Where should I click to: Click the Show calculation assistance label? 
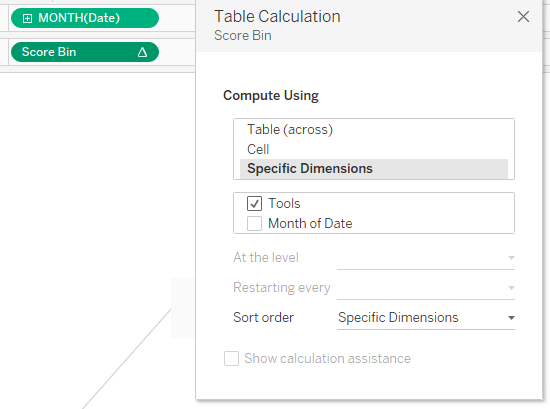click(327, 358)
